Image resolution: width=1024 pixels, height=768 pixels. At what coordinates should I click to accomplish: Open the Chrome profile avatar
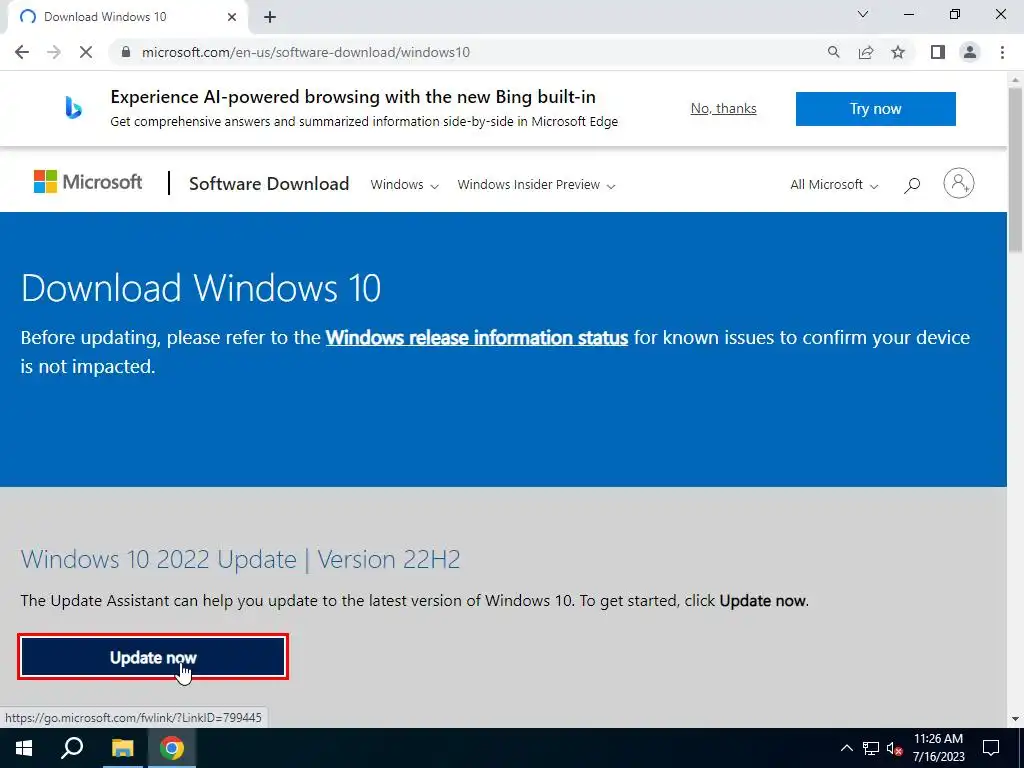click(970, 52)
